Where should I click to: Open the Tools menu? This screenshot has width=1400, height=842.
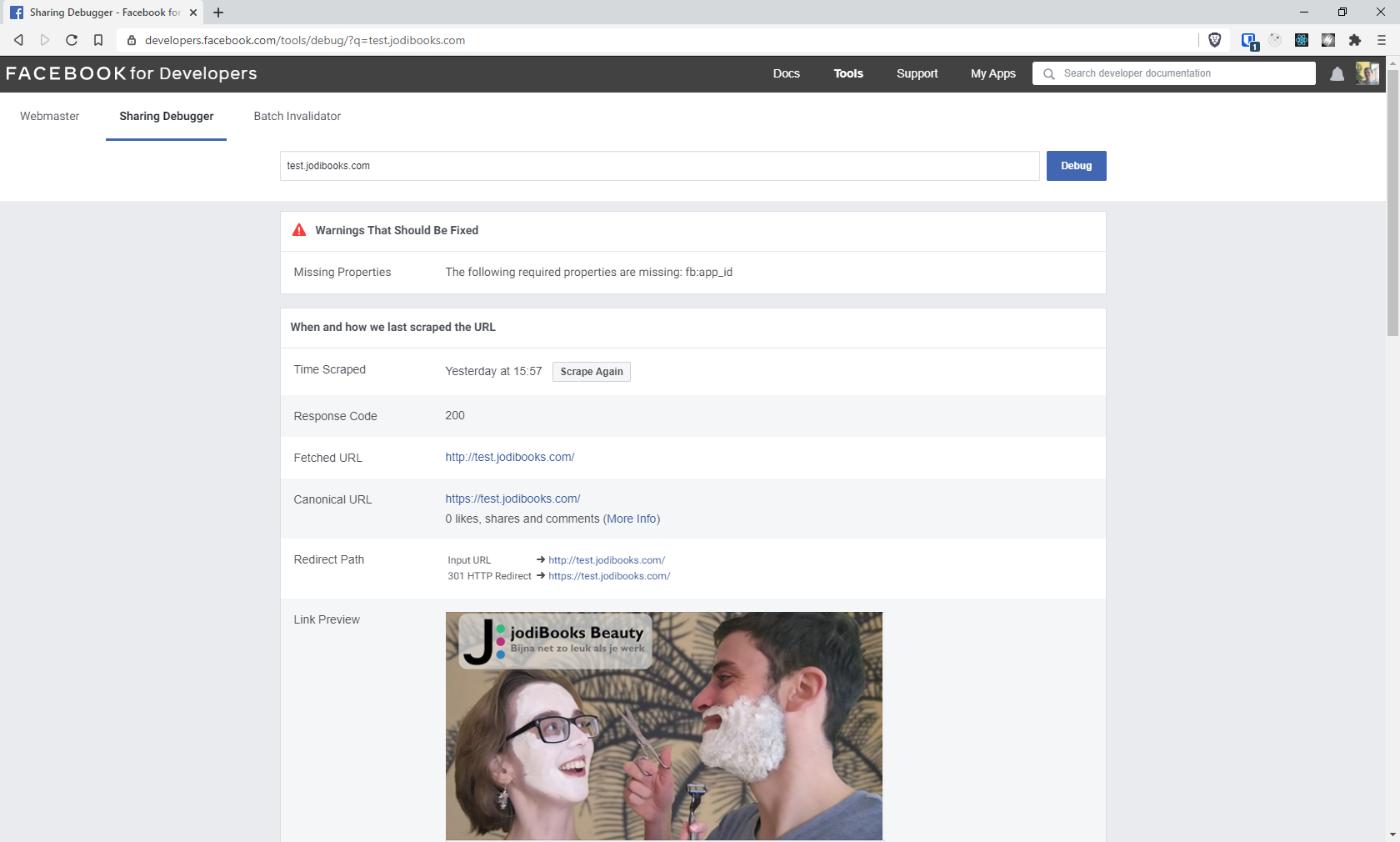coord(848,73)
